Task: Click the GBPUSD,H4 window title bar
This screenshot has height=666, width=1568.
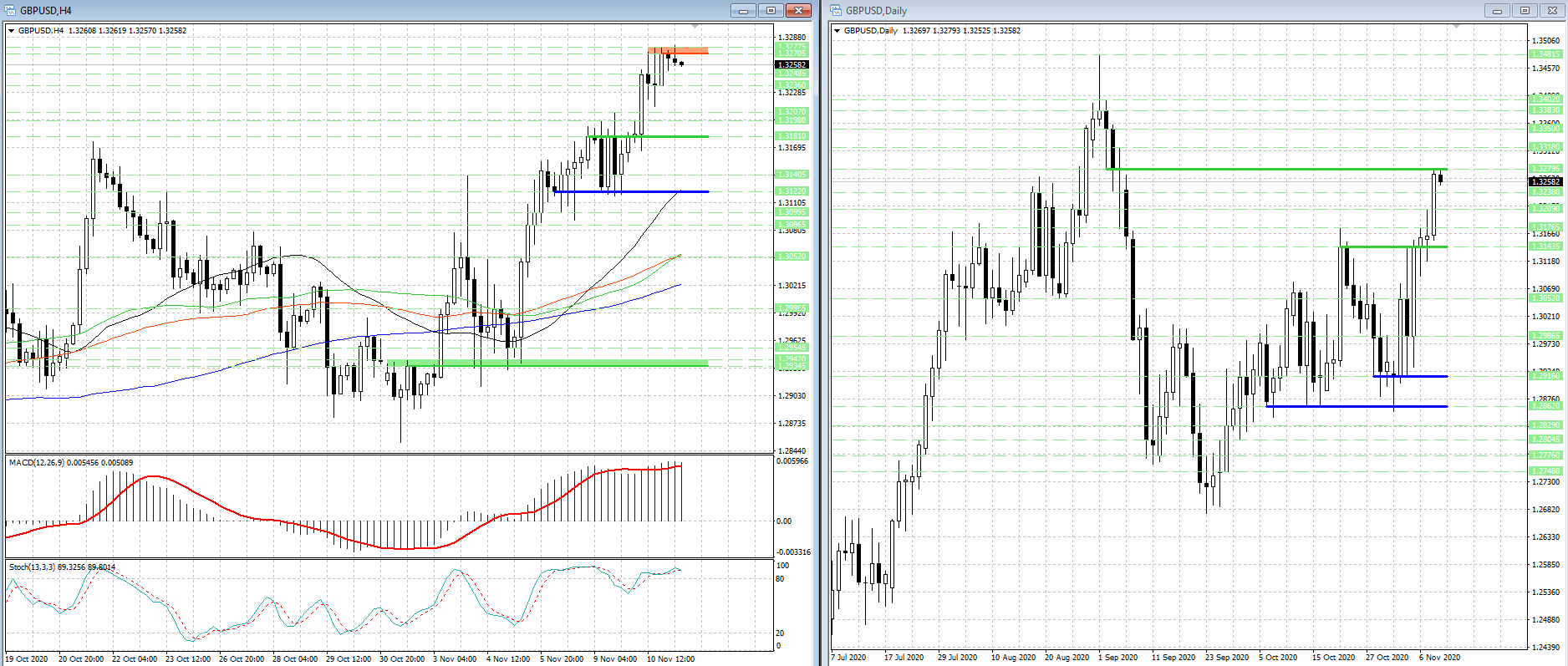Action: 334,11
